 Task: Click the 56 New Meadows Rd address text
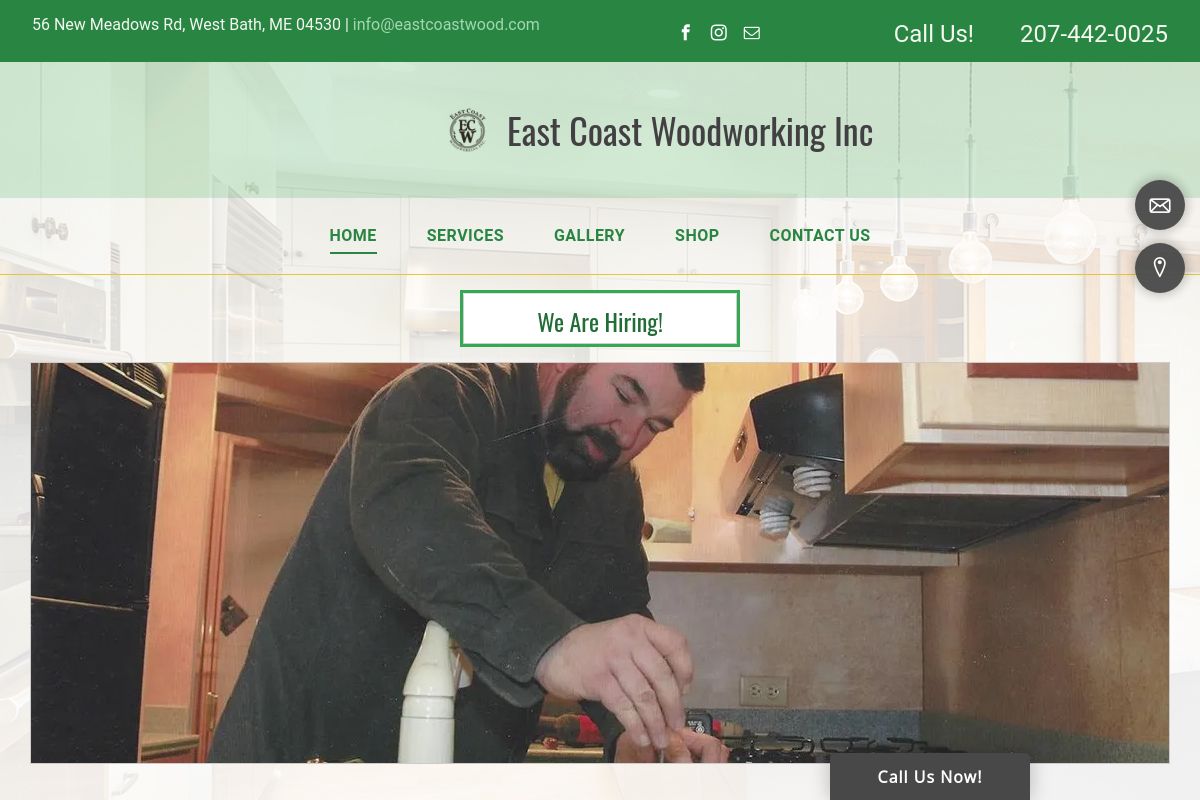(187, 24)
